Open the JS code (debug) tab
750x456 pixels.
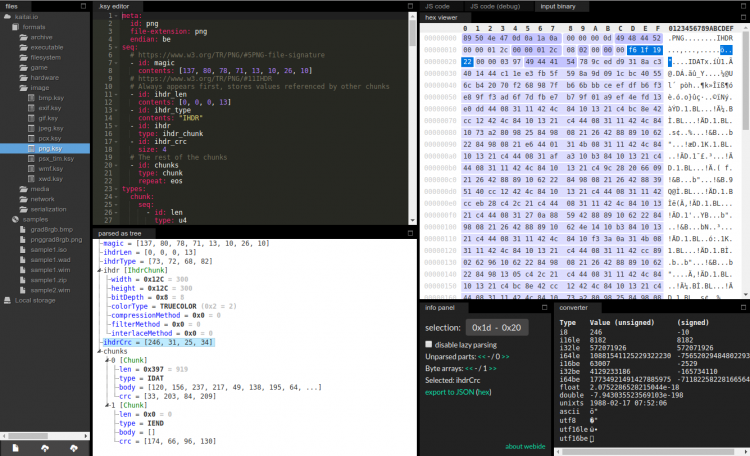click(x=495, y=6)
